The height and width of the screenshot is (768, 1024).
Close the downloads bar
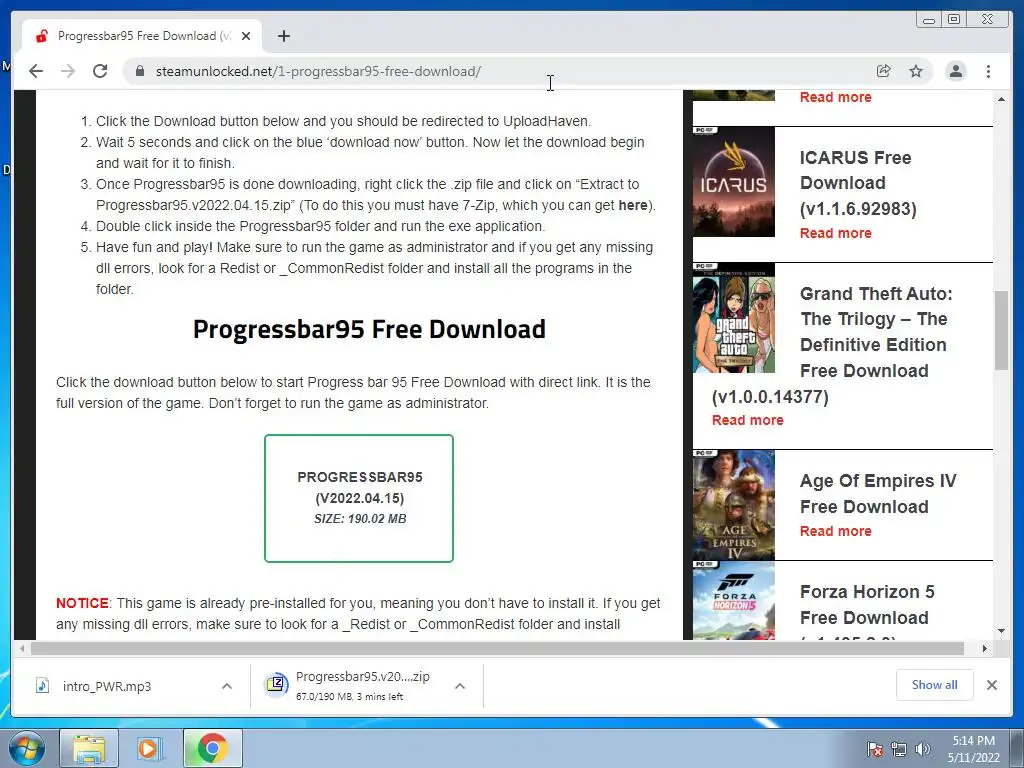[x=991, y=685]
